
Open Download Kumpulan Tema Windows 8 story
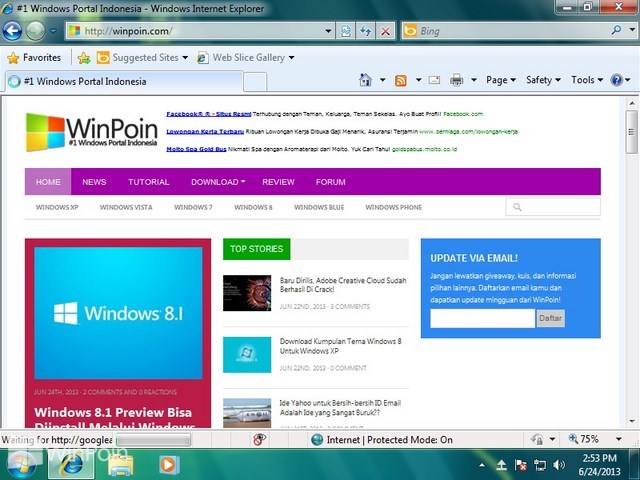[341, 346]
